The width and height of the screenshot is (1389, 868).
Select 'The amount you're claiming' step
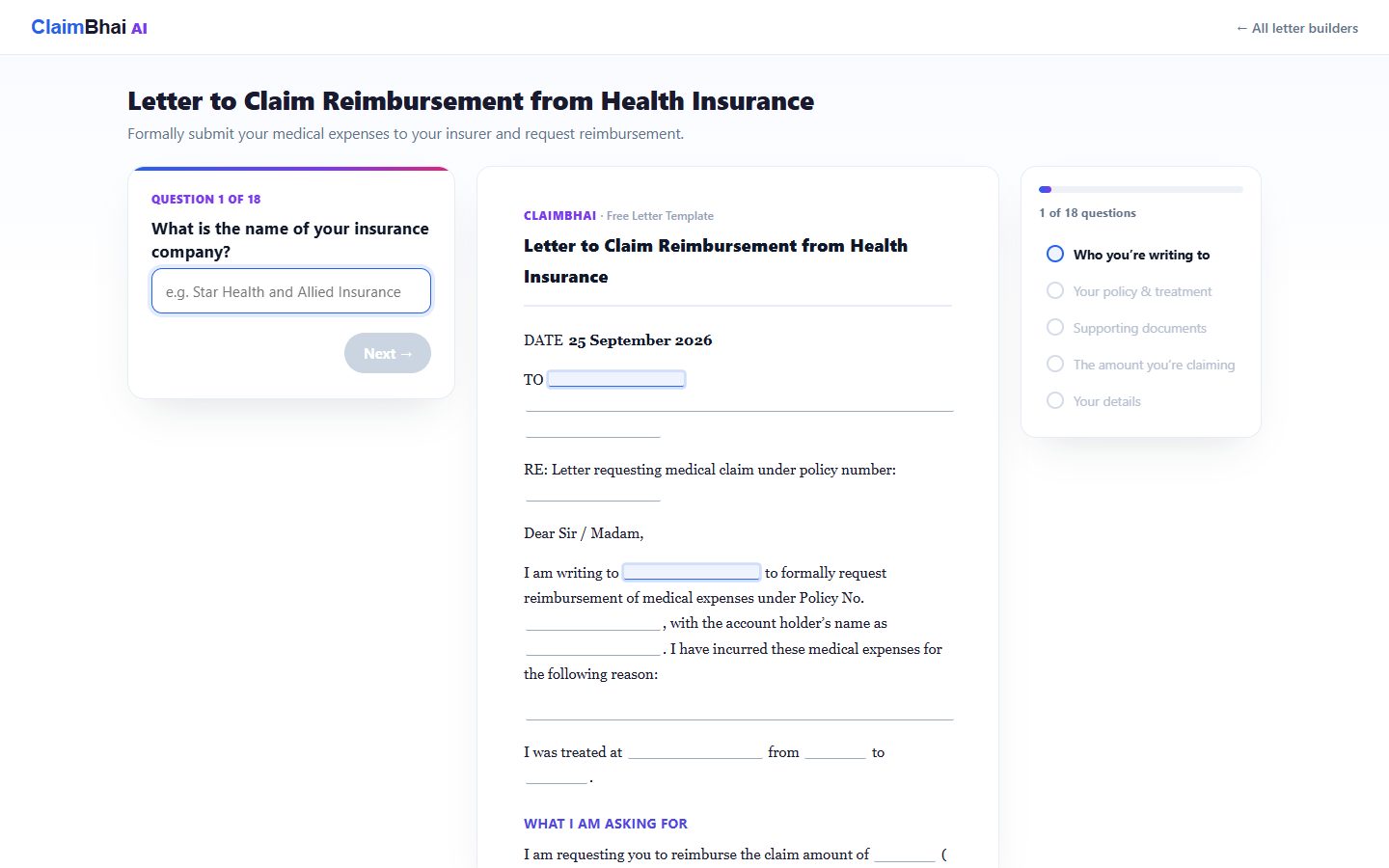(1140, 365)
